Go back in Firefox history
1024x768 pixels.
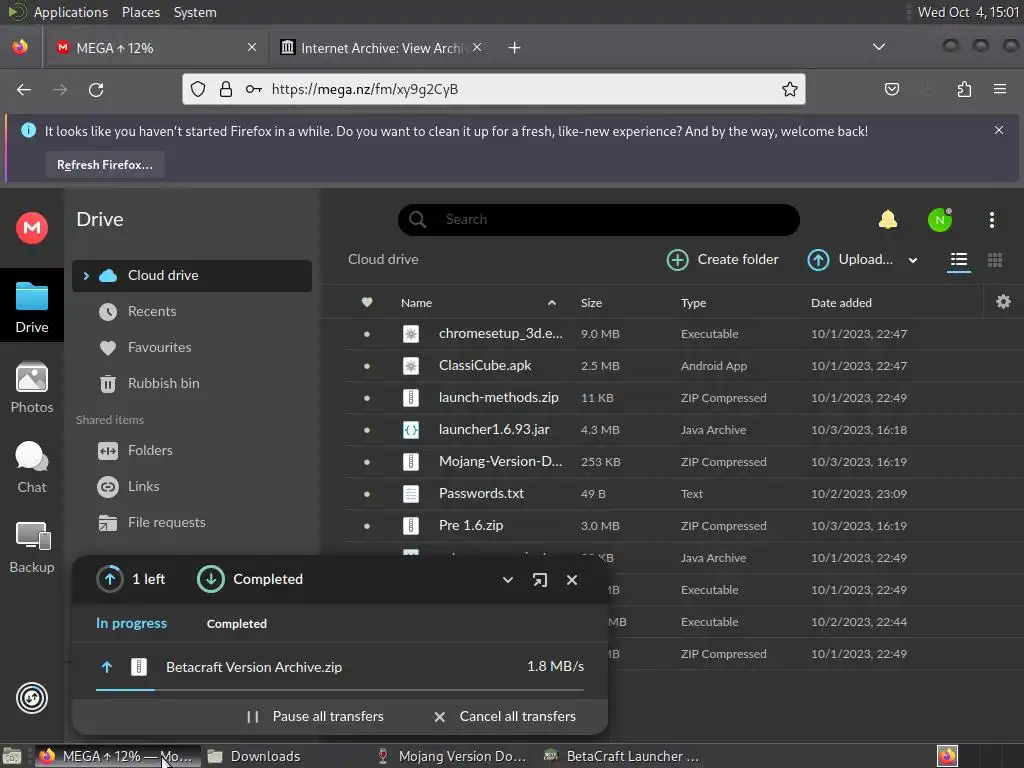coord(24,89)
